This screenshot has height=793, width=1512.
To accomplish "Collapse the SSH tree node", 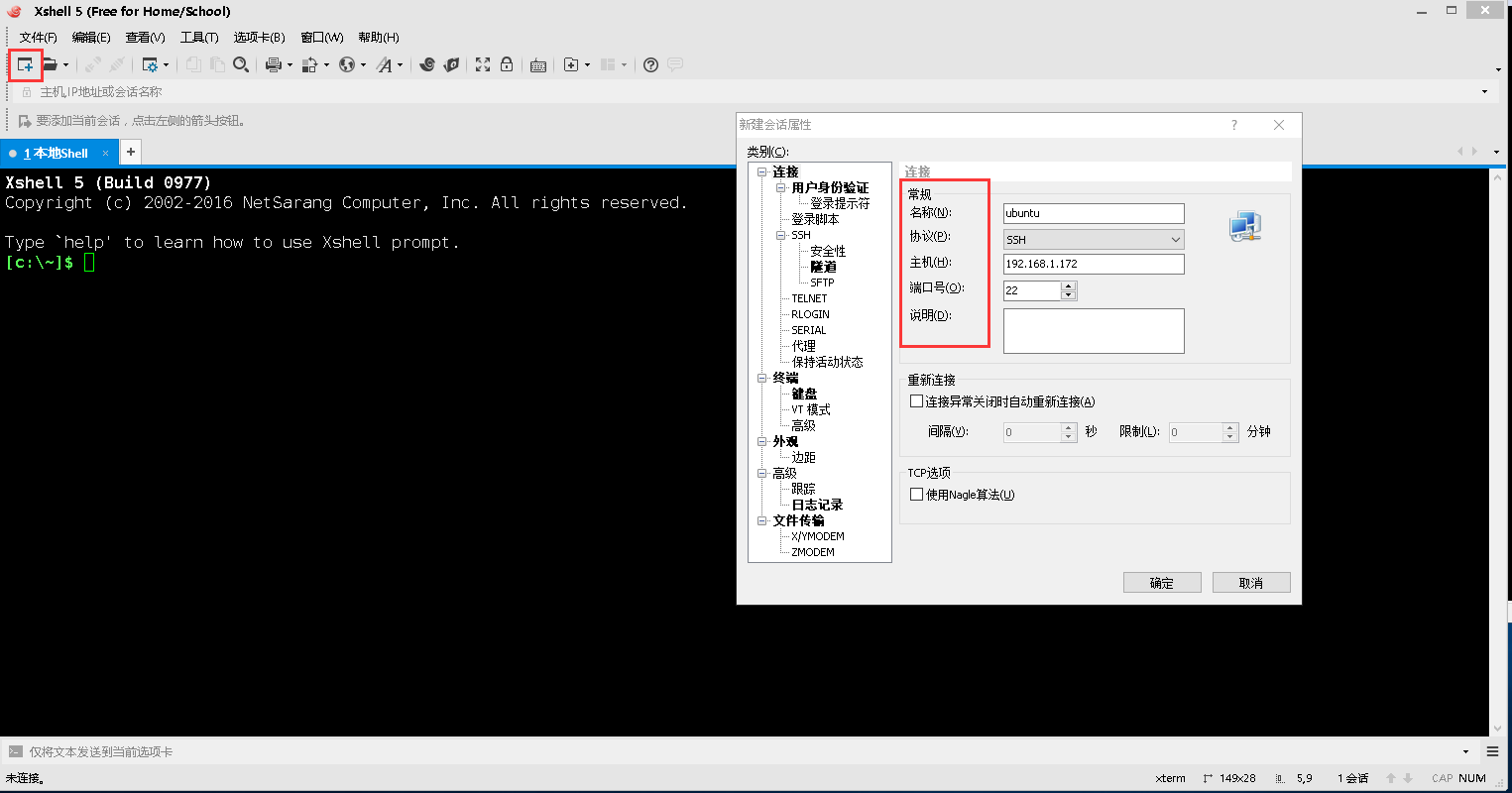I will tap(781, 236).
